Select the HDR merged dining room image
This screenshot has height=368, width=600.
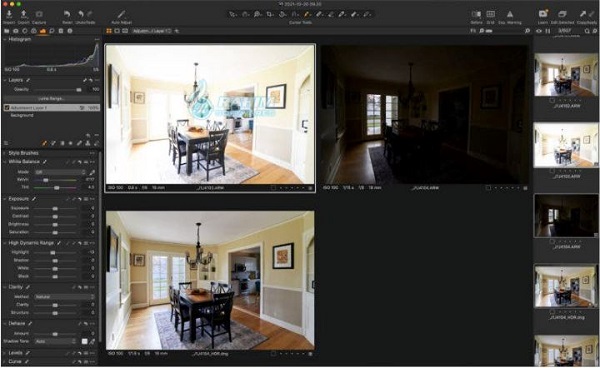pyautogui.click(x=210, y=280)
